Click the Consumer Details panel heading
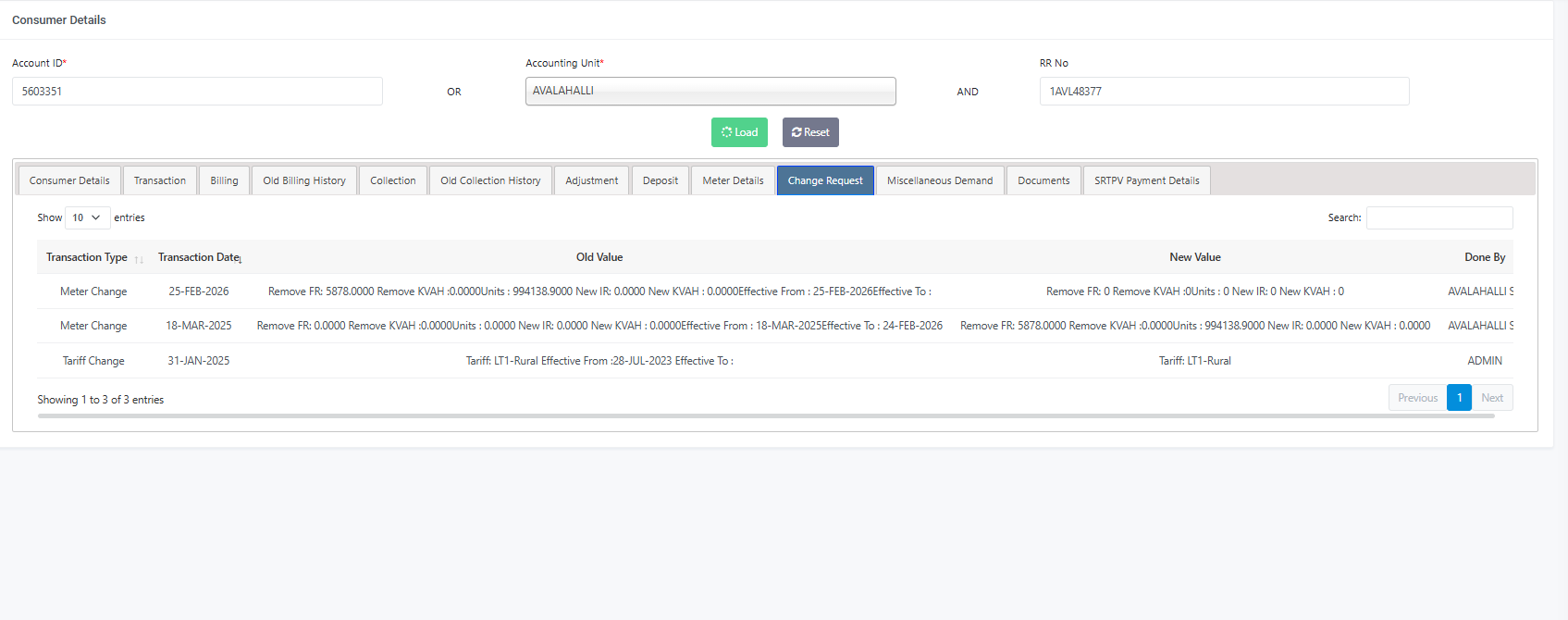The height and width of the screenshot is (620, 1568). pyautogui.click(x=59, y=19)
